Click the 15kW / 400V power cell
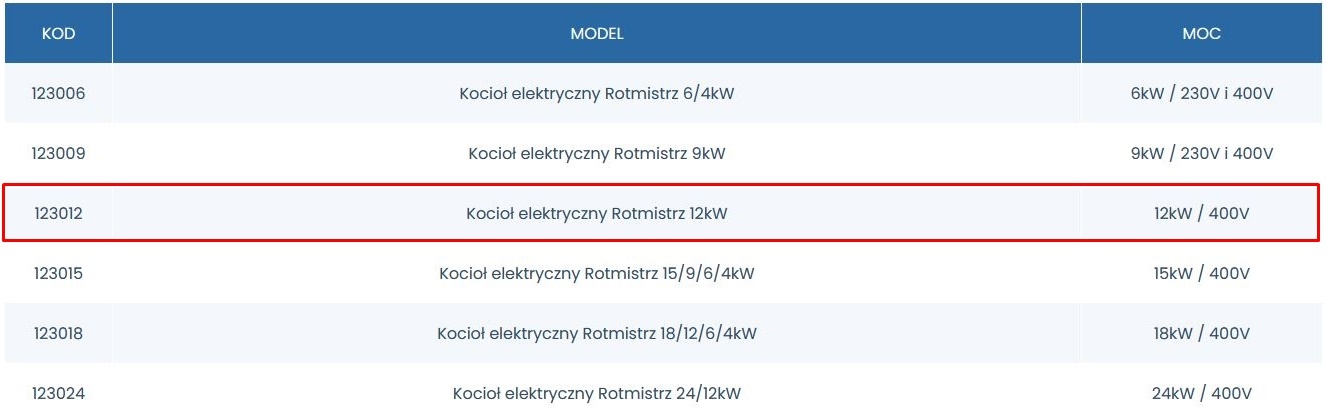1326x408 pixels. [x=1201, y=273]
